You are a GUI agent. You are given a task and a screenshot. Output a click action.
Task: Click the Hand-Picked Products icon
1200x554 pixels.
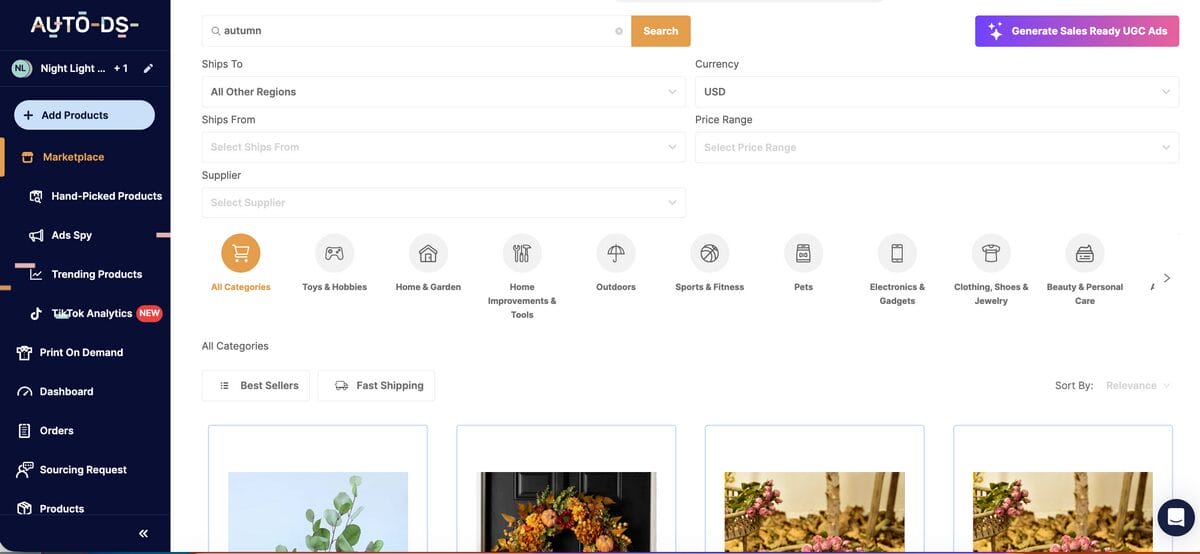point(36,196)
